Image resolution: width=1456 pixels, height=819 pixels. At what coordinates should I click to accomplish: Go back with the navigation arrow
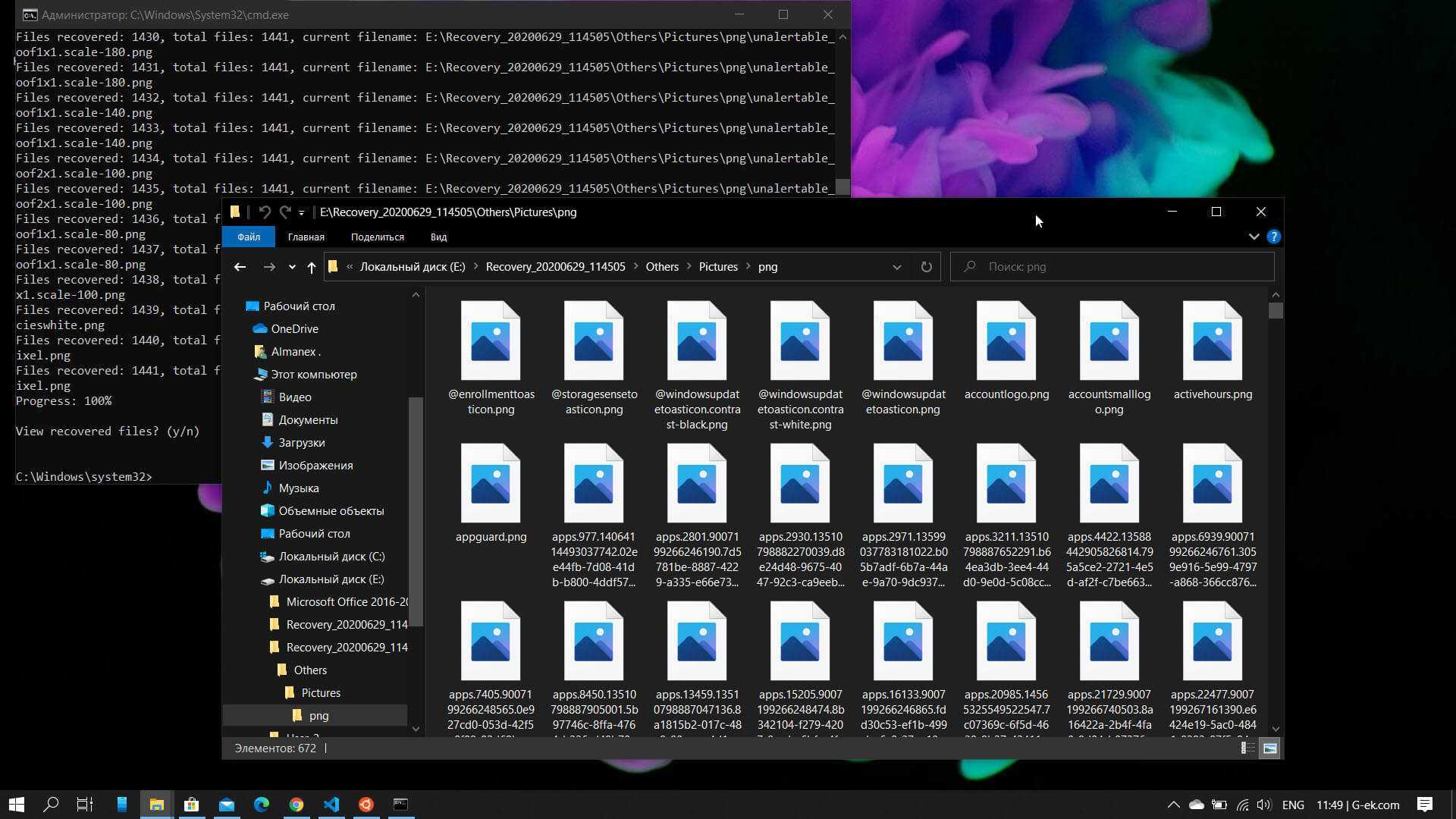click(x=240, y=267)
